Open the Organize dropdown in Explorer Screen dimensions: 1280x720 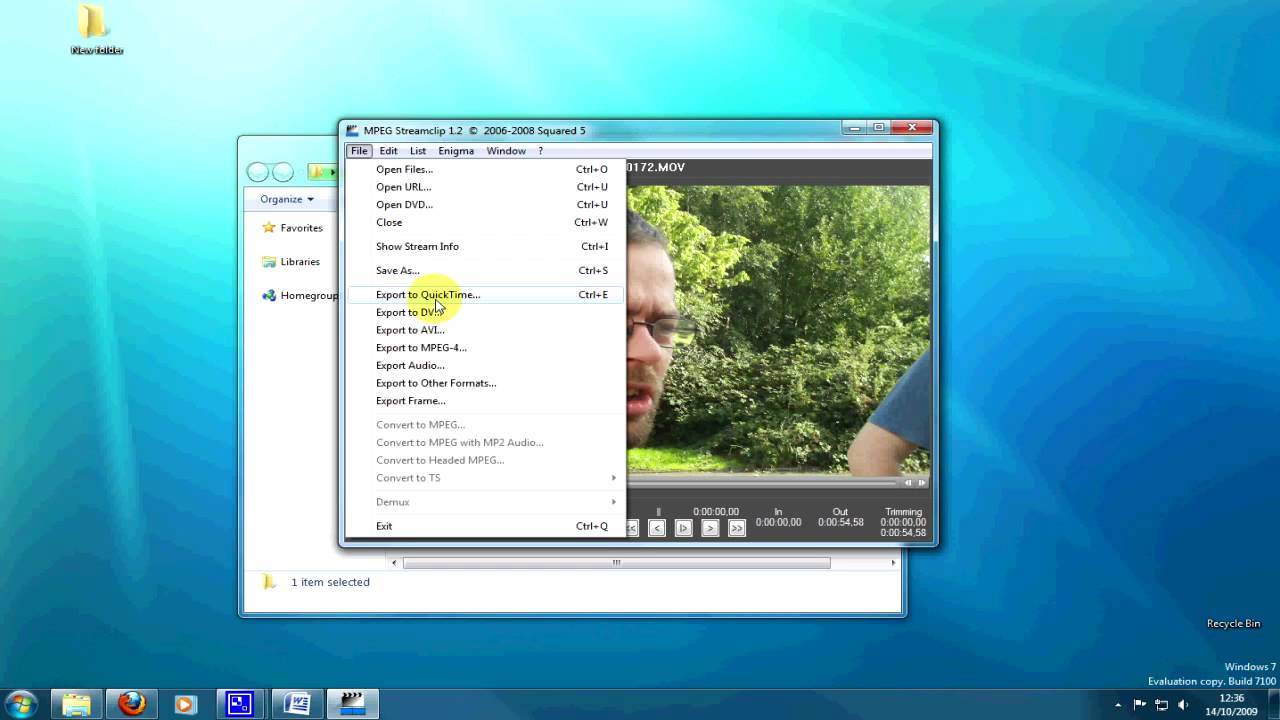[x=286, y=199]
